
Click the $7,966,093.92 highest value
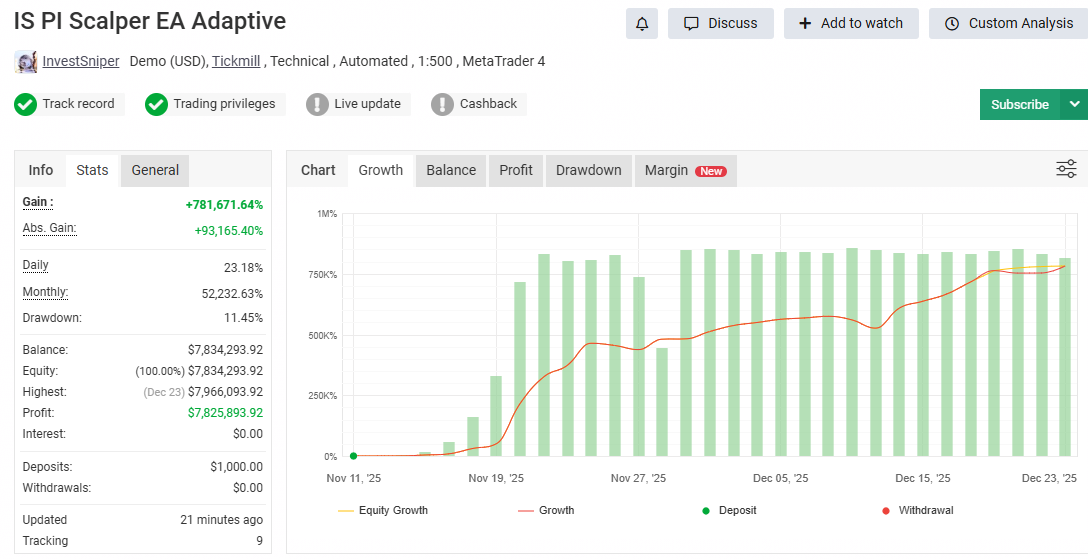pyautogui.click(x=226, y=392)
